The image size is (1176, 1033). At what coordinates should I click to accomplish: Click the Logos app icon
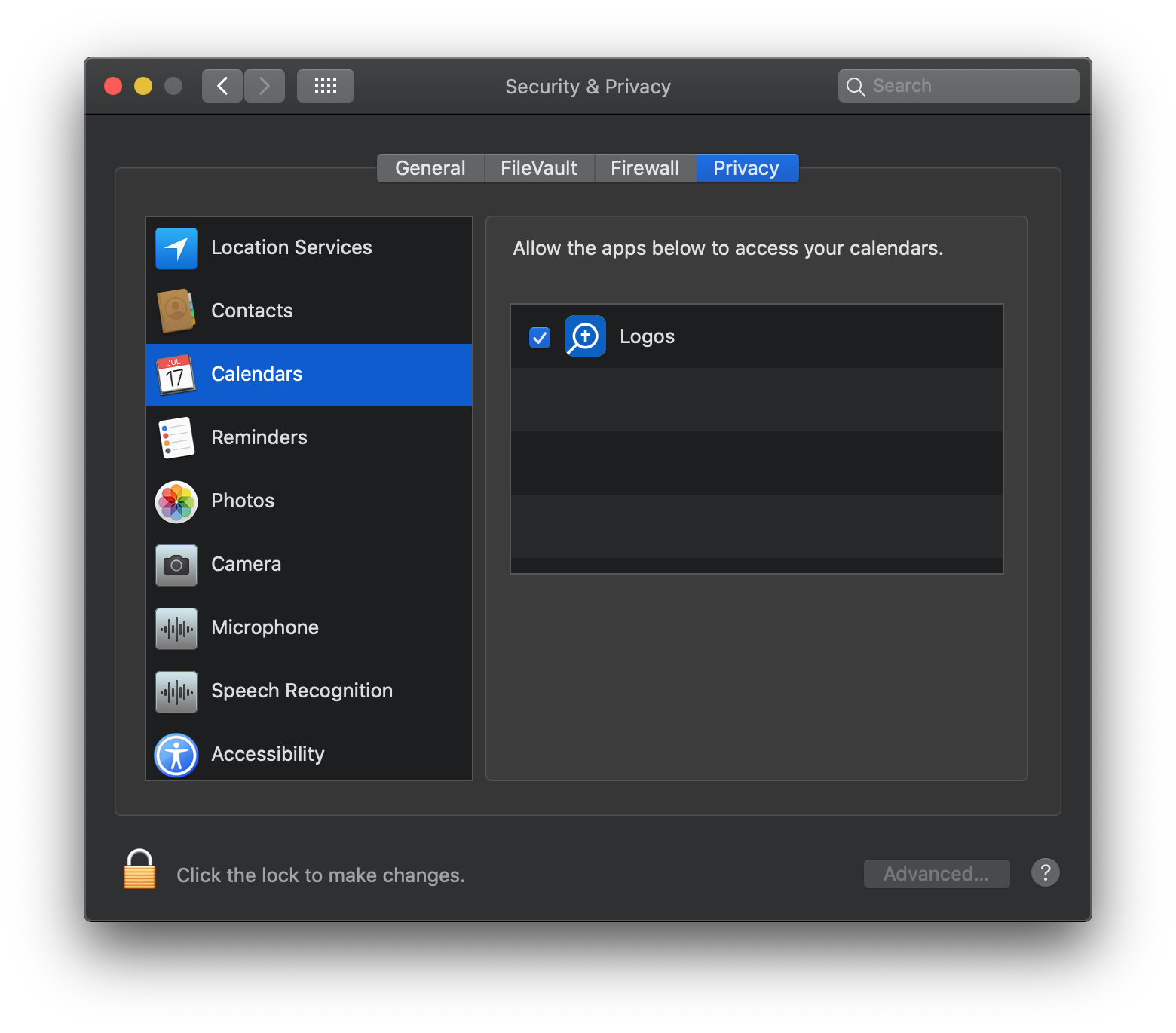point(585,336)
